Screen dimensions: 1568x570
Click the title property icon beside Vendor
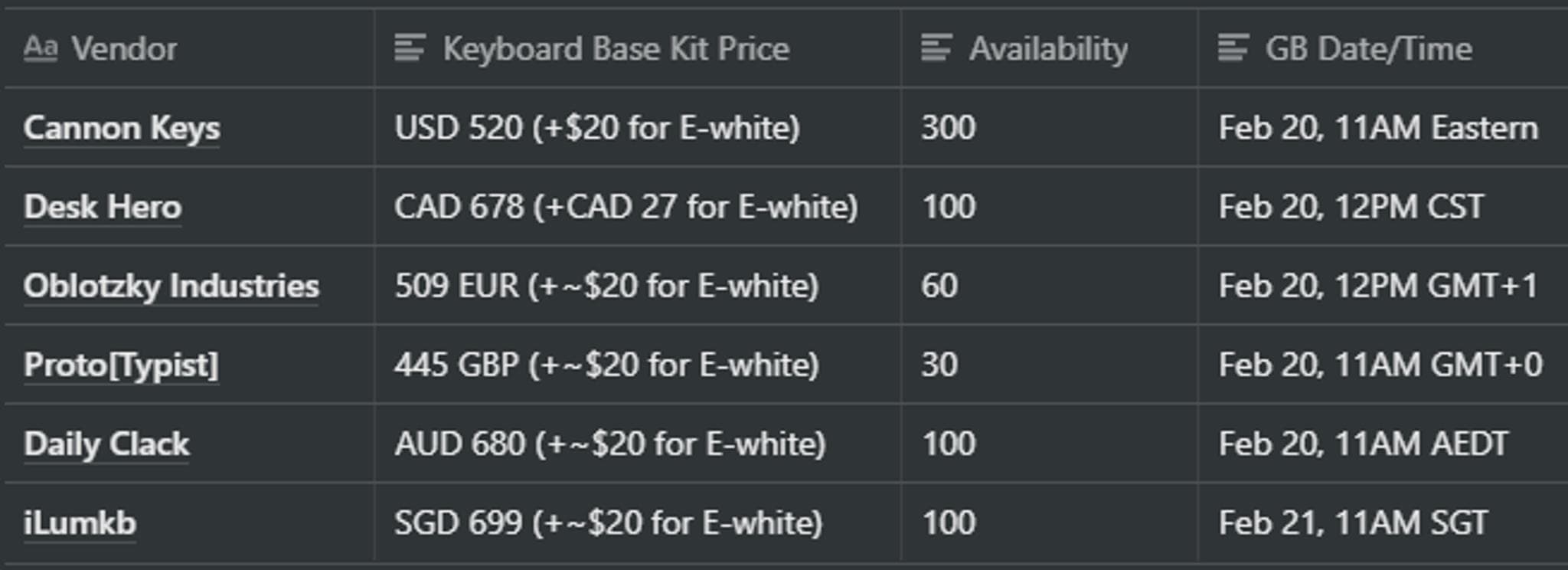point(40,48)
